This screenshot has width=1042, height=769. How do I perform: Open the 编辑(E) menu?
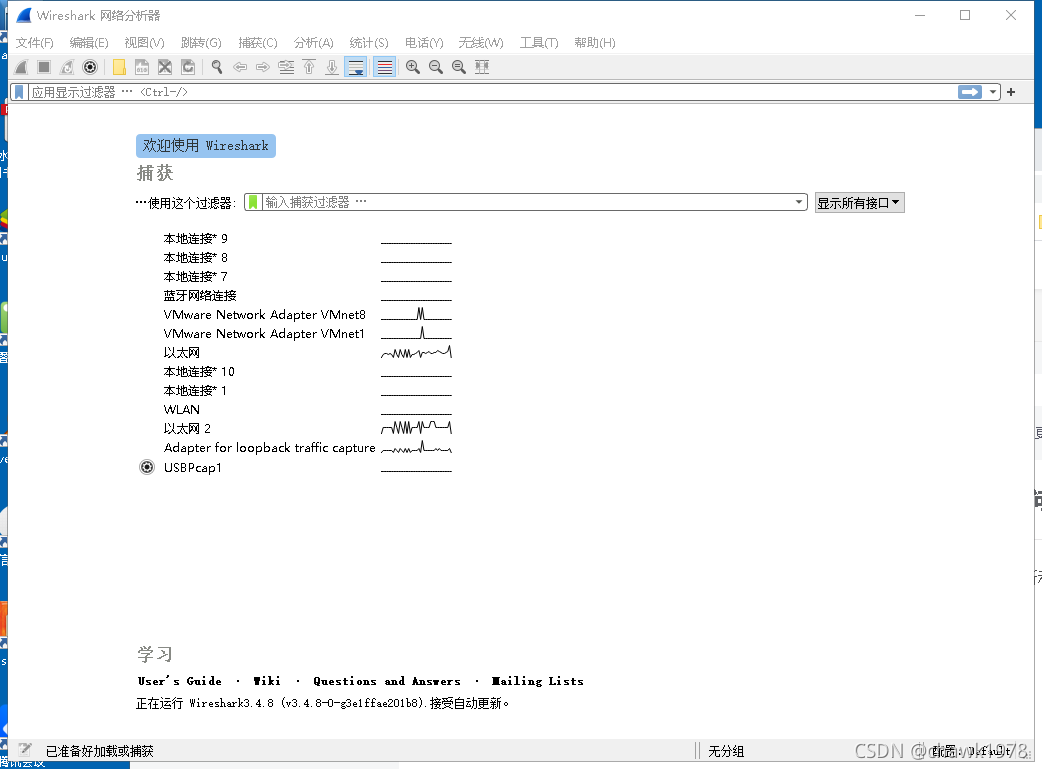(89, 43)
